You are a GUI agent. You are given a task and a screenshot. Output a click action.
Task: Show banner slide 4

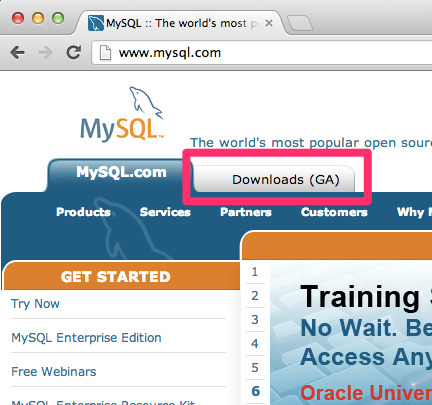tap(255, 343)
